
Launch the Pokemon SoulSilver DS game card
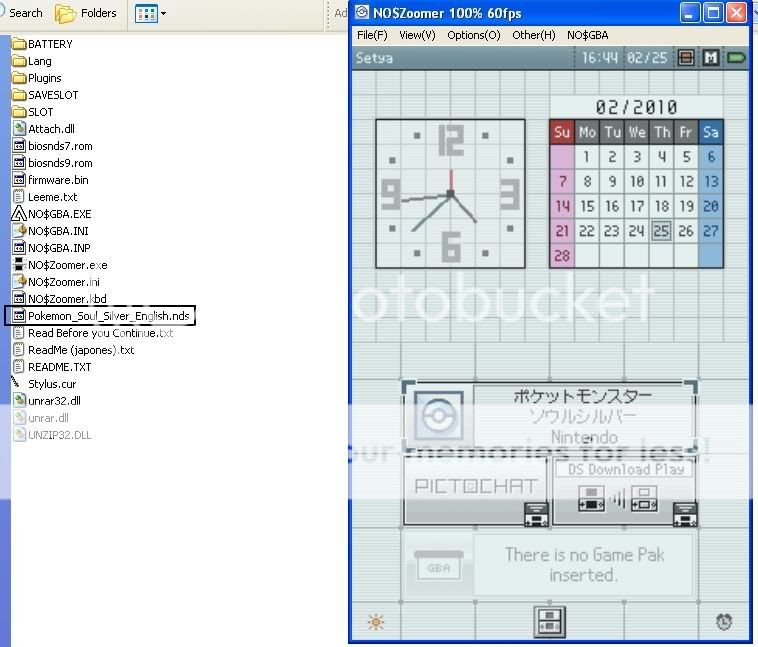click(550, 416)
